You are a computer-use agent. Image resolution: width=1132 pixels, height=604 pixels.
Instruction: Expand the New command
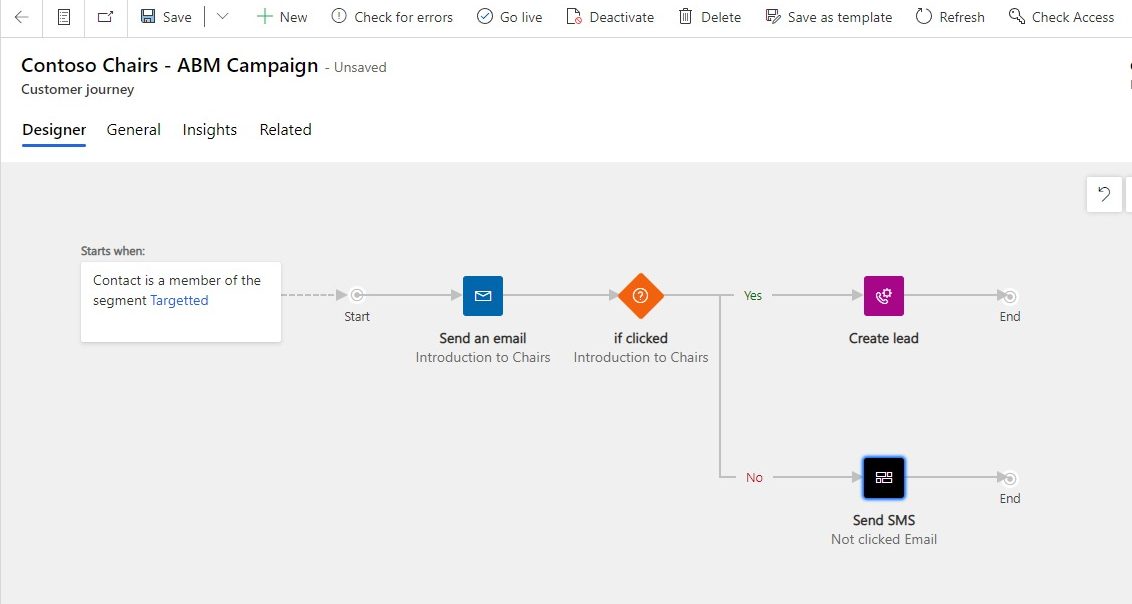[263, 17]
